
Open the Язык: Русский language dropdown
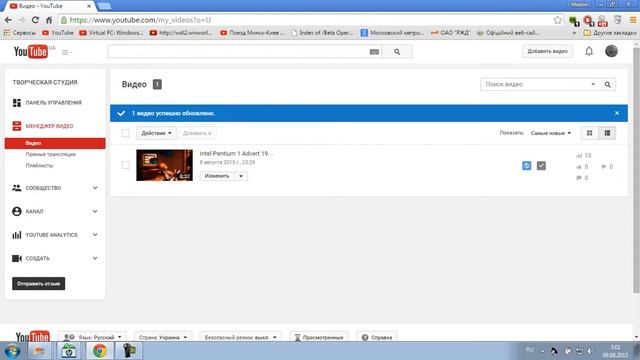click(x=92, y=337)
